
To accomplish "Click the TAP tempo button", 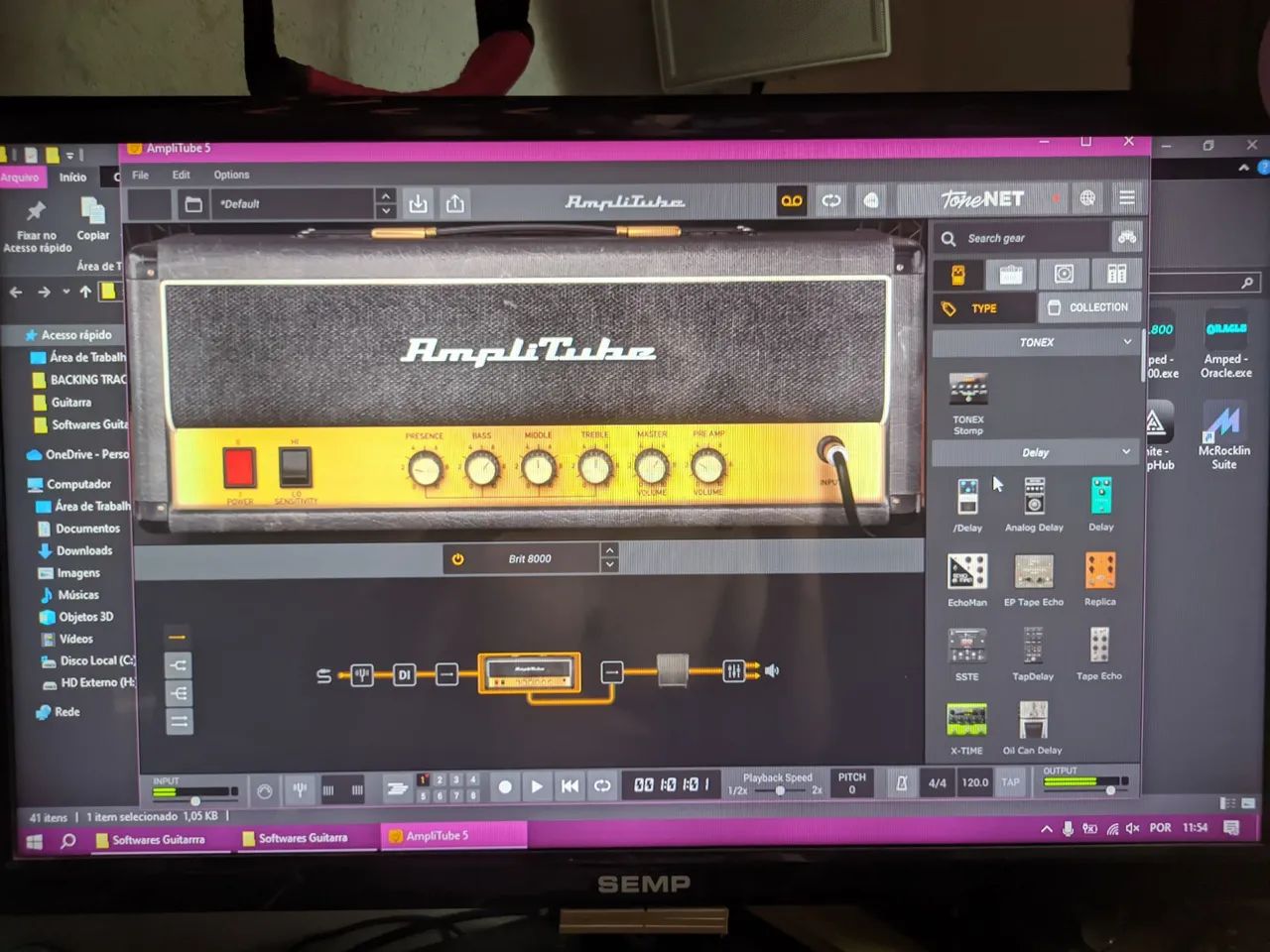I will click(1010, 782).
